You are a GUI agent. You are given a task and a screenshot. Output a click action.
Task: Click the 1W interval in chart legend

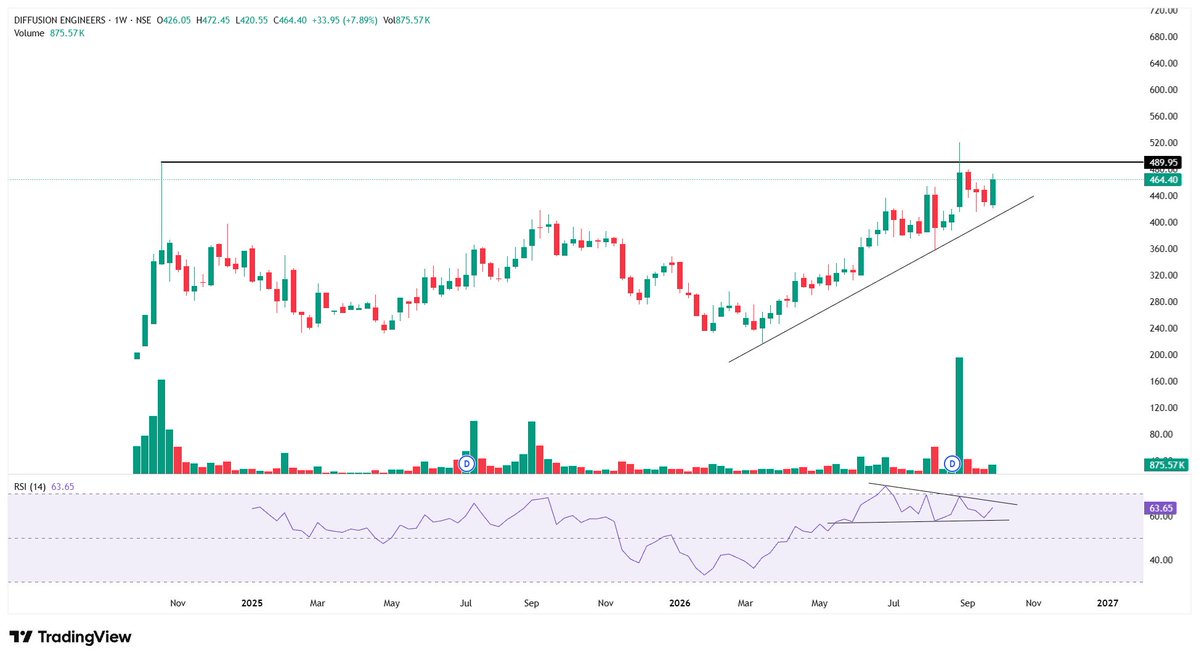pyautogui.click(x=120, y=21)
